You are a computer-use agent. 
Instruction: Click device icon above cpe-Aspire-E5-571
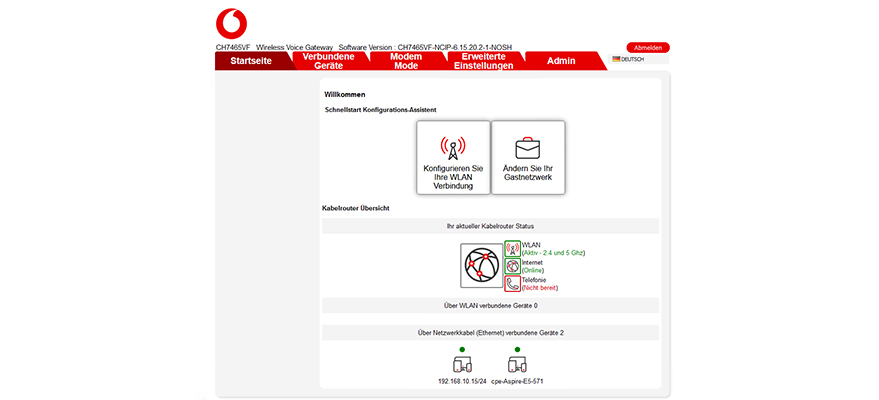pyautogui.click(x=517, y=365)
